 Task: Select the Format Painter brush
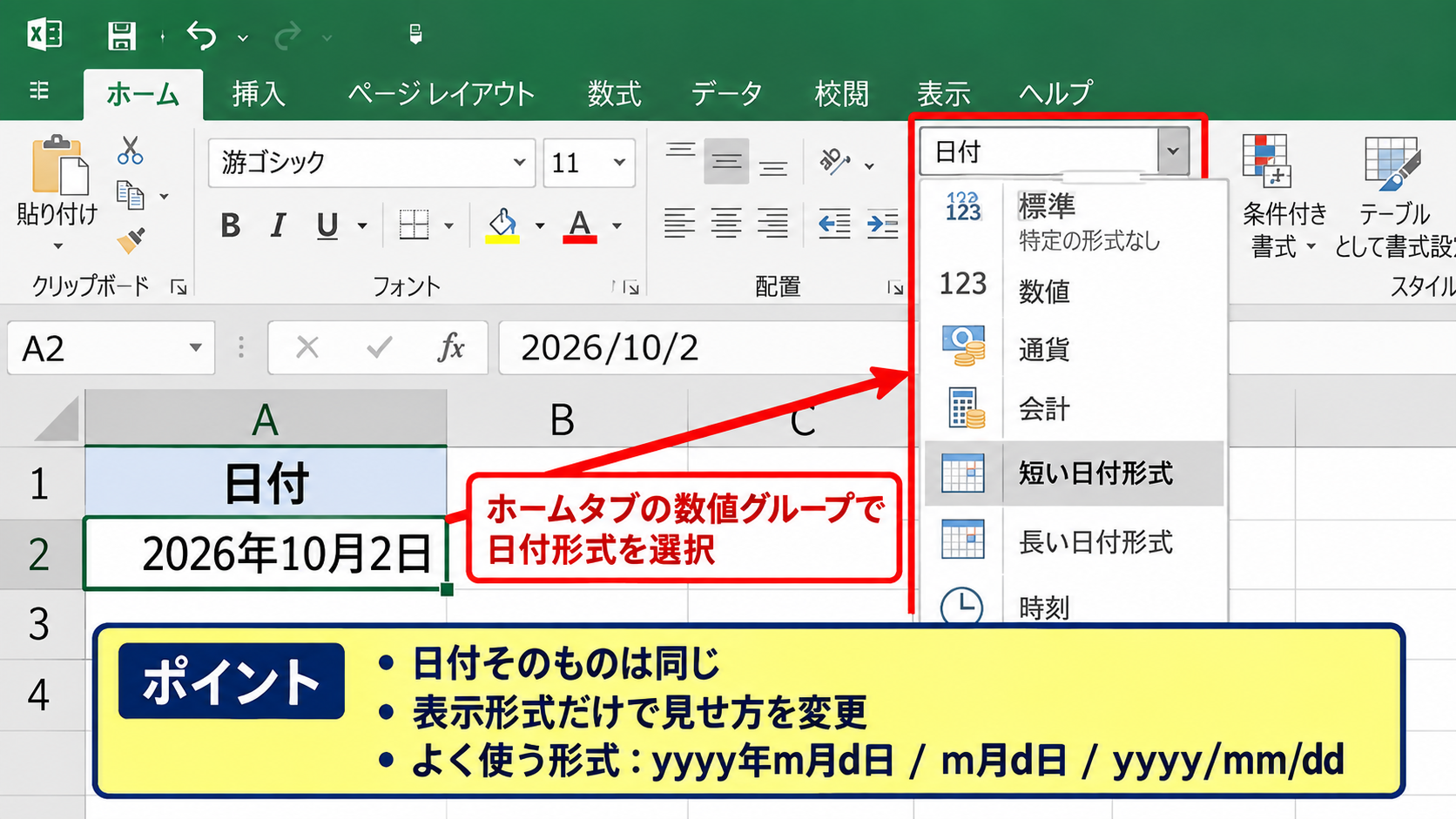coord(131,240)
